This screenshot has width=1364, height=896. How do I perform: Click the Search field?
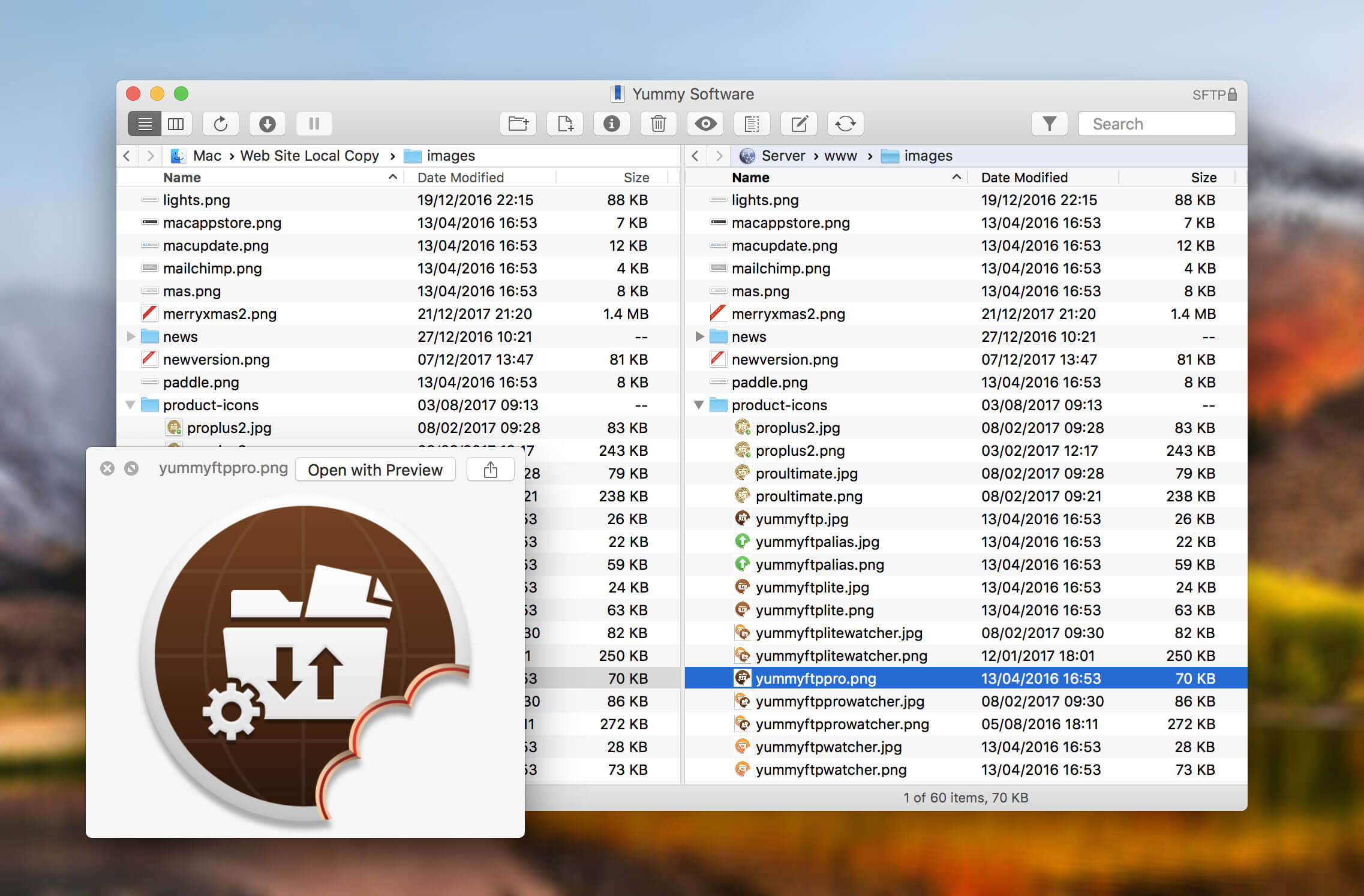click(1157, 124)
